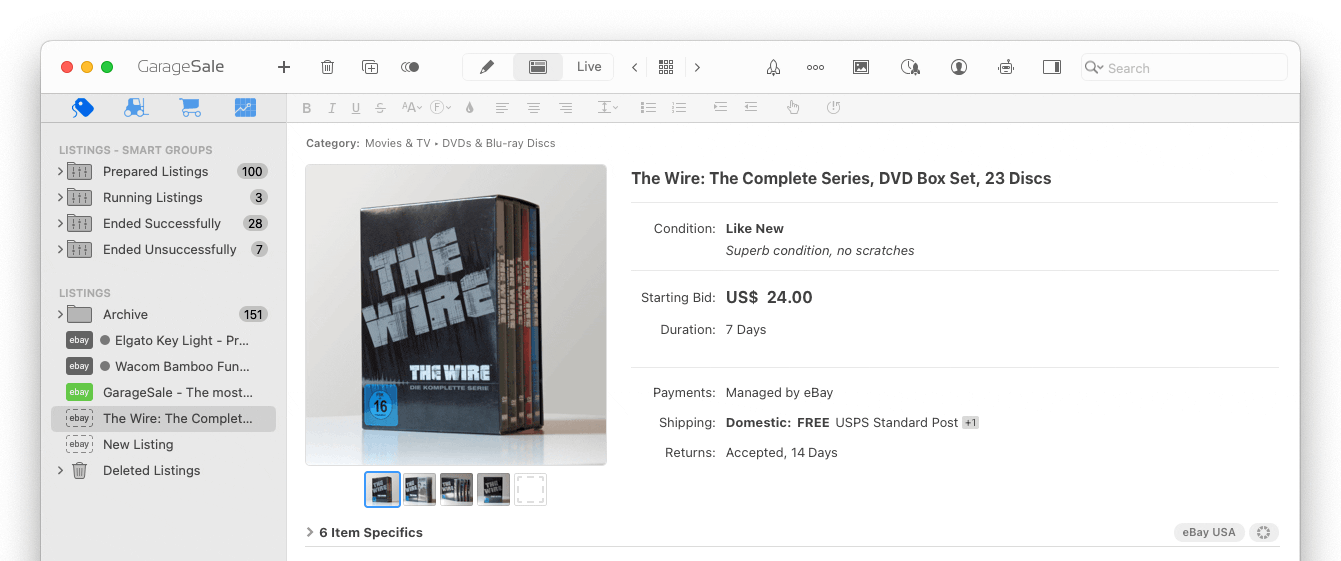Toggle italic formatting
1341x561 pixels.
click(332, 108)
